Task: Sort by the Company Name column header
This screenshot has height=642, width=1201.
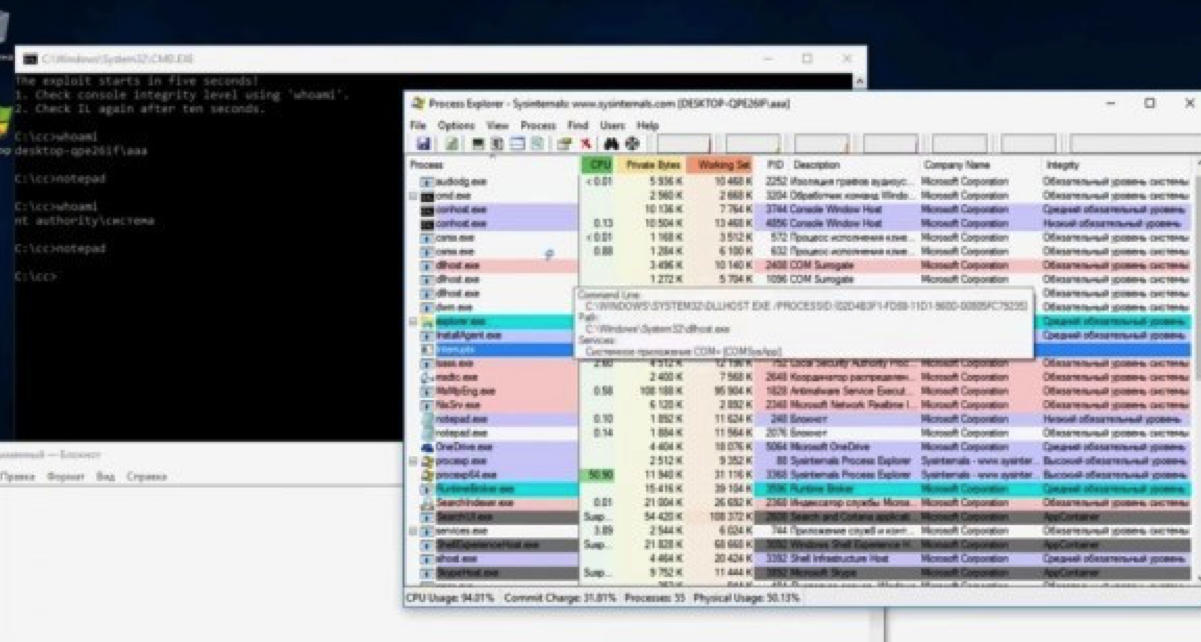Action: coord(978,164)
